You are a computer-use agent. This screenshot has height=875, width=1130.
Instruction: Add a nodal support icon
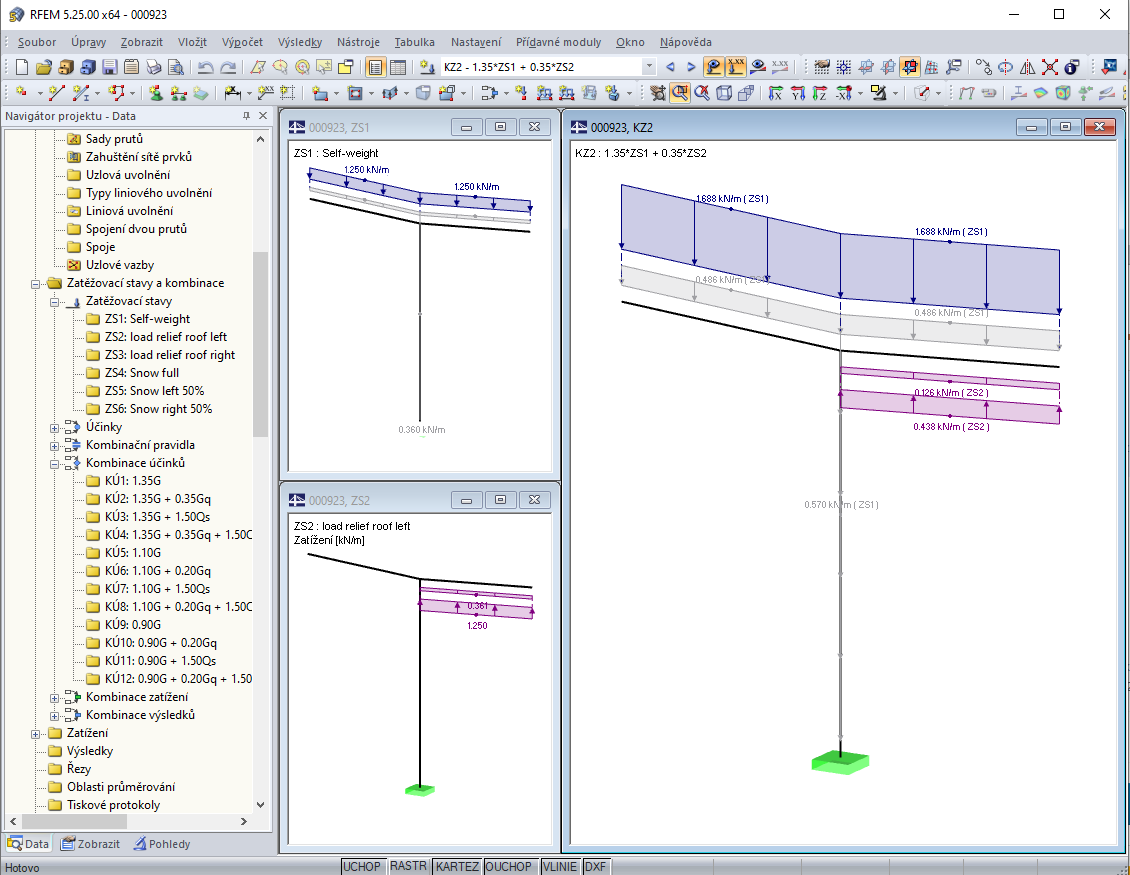(x=156, y=92)
